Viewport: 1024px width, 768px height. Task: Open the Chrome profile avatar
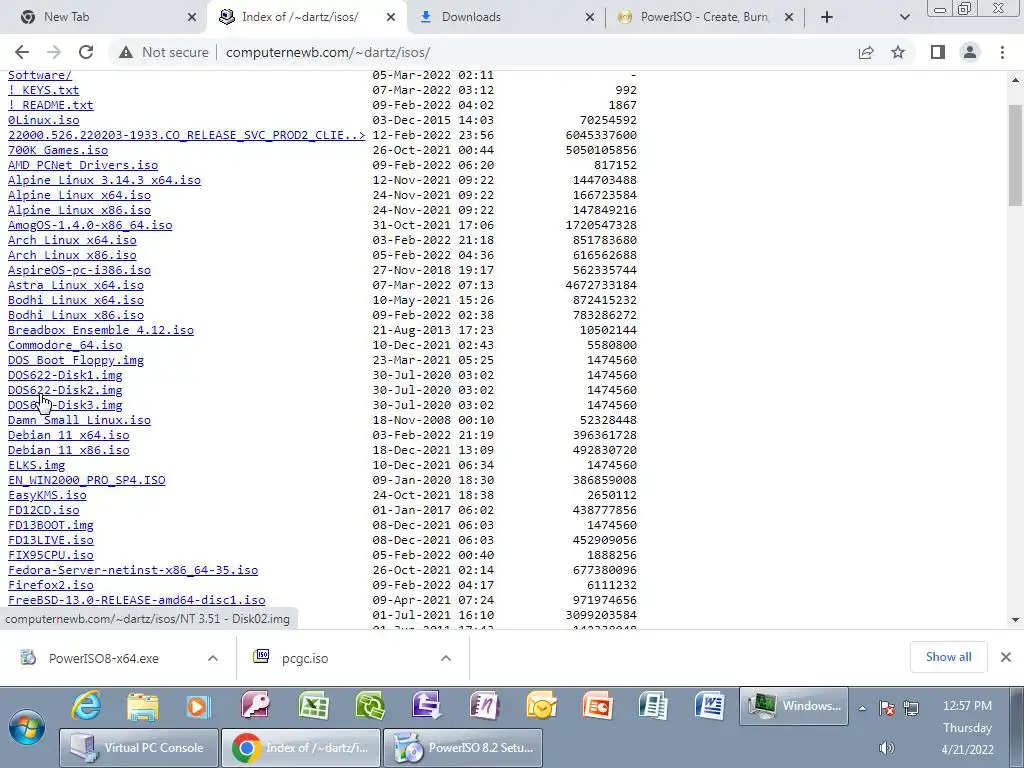pyautogui.click(x=970, y=52)
